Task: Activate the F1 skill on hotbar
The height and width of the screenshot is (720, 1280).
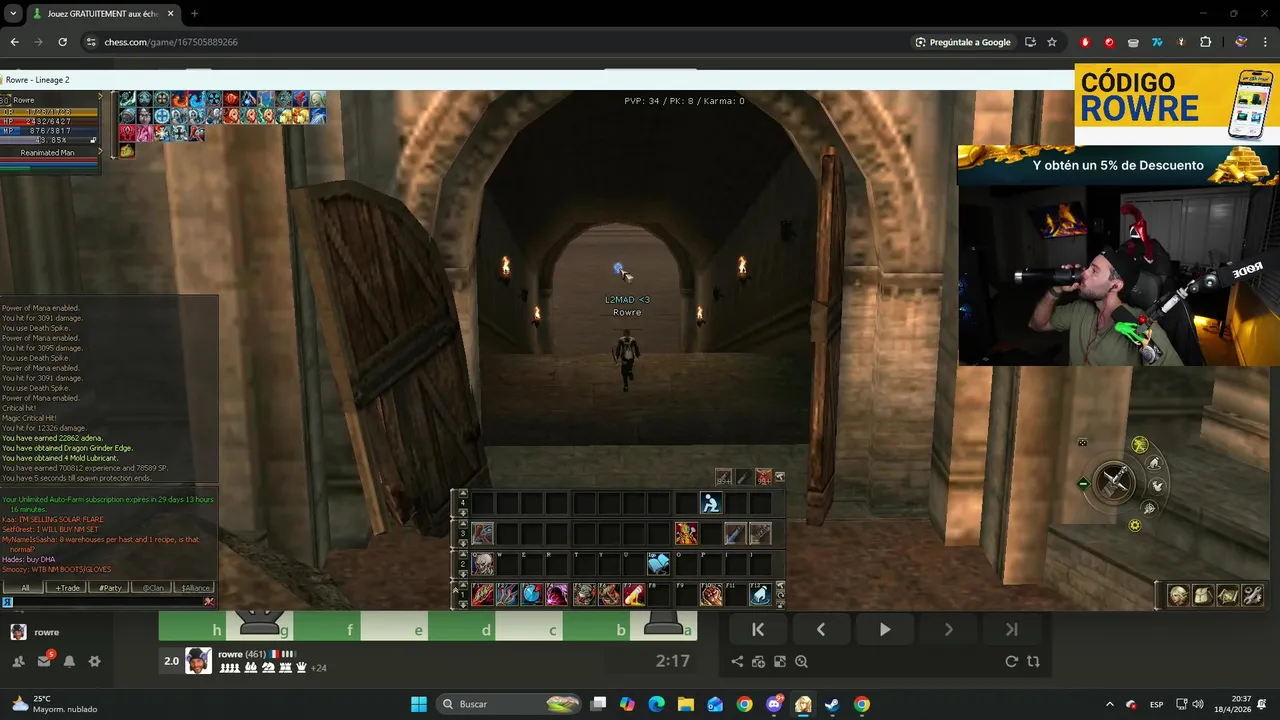Action: coord(483,596)
